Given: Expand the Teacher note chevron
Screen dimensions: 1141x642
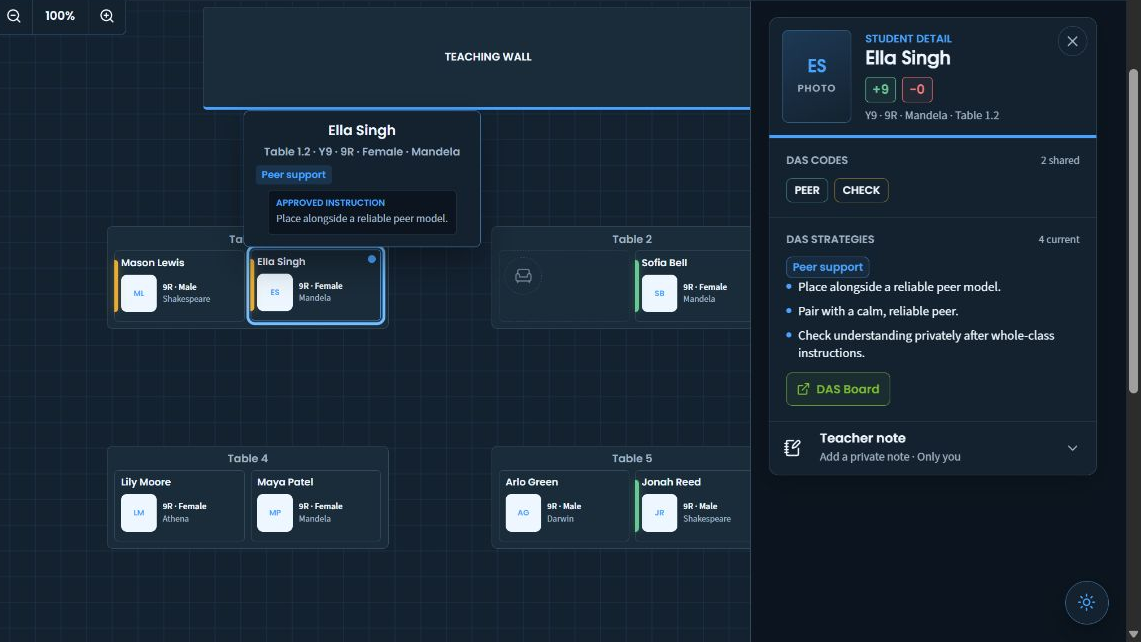Looking at the screenshot, I should pos(1072,448).
